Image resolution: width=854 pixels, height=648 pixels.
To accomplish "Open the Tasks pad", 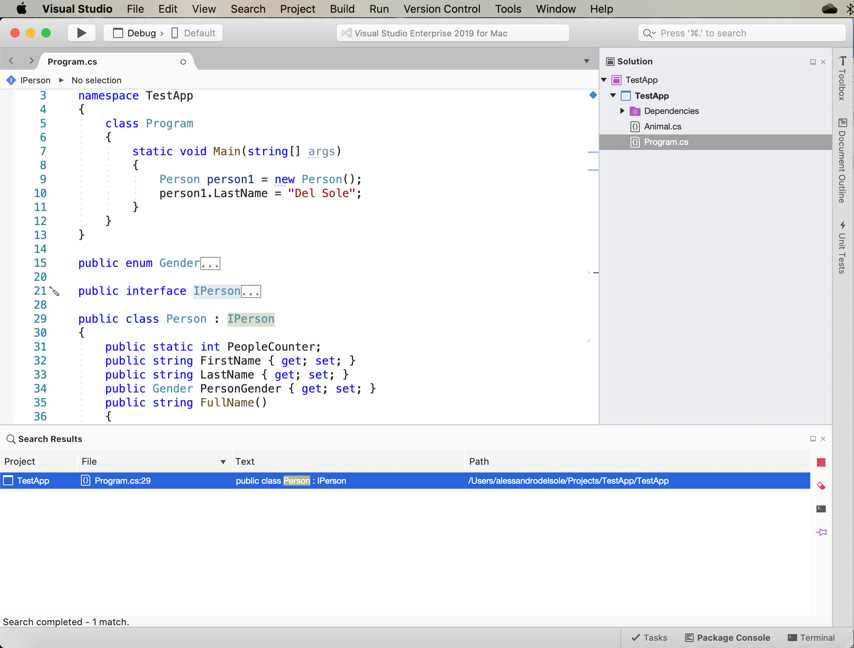I will tap(649, 638).
